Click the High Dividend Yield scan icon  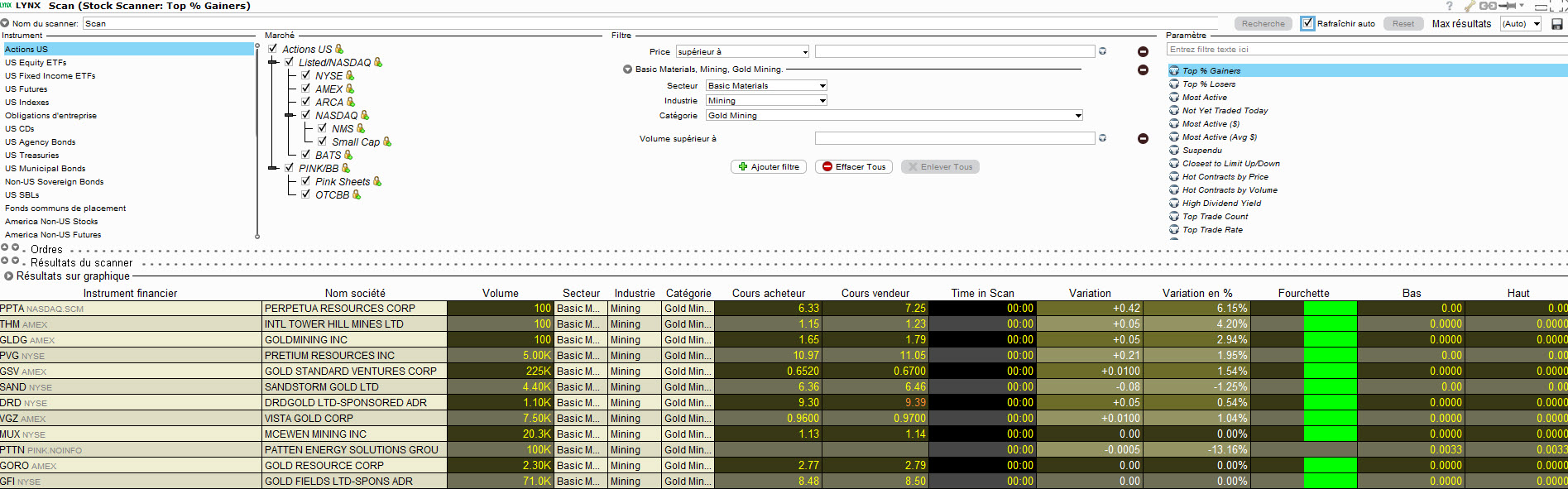click(x=1174, y=204)
